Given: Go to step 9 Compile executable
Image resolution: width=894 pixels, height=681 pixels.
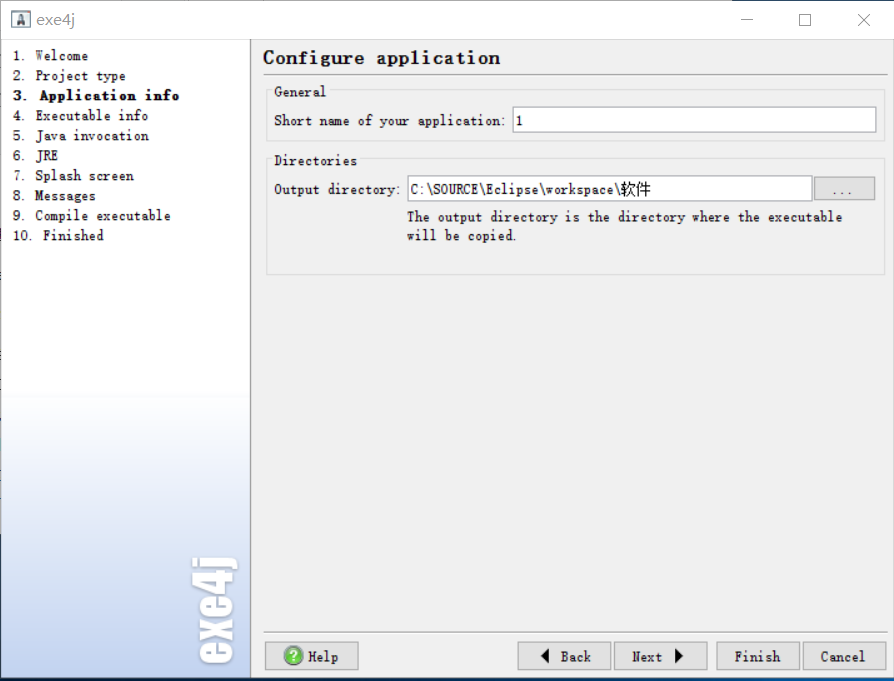Looking at the screenshot, I should pos(92,216).
